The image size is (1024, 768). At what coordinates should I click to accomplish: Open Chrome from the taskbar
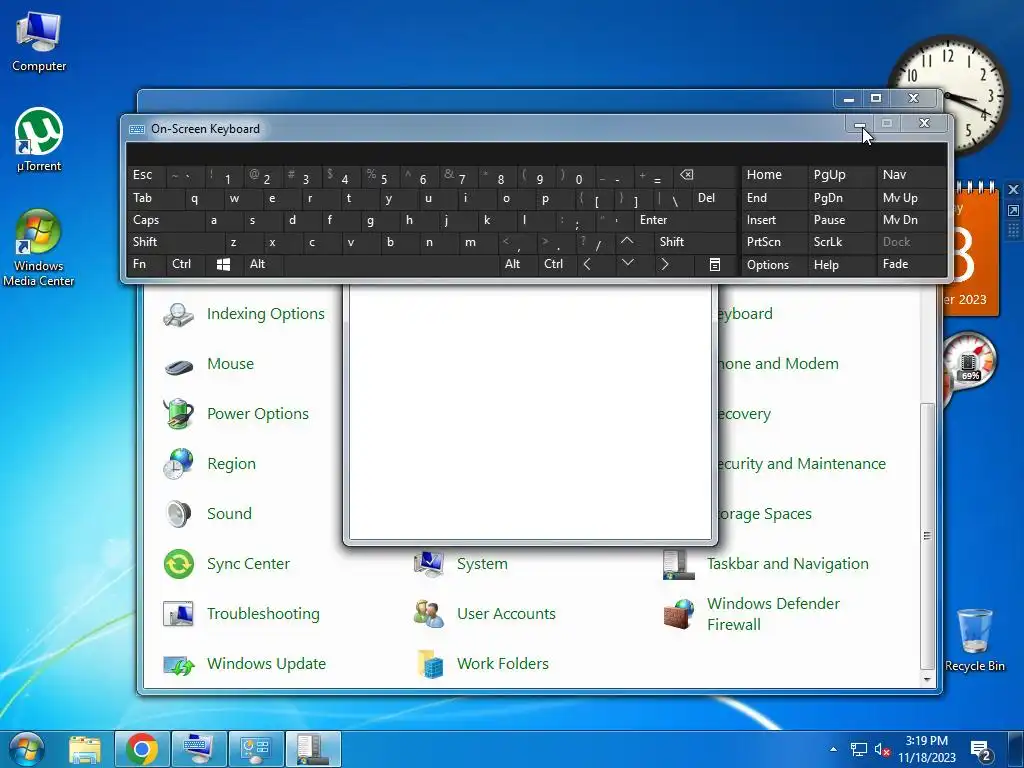tap(142, 749)
